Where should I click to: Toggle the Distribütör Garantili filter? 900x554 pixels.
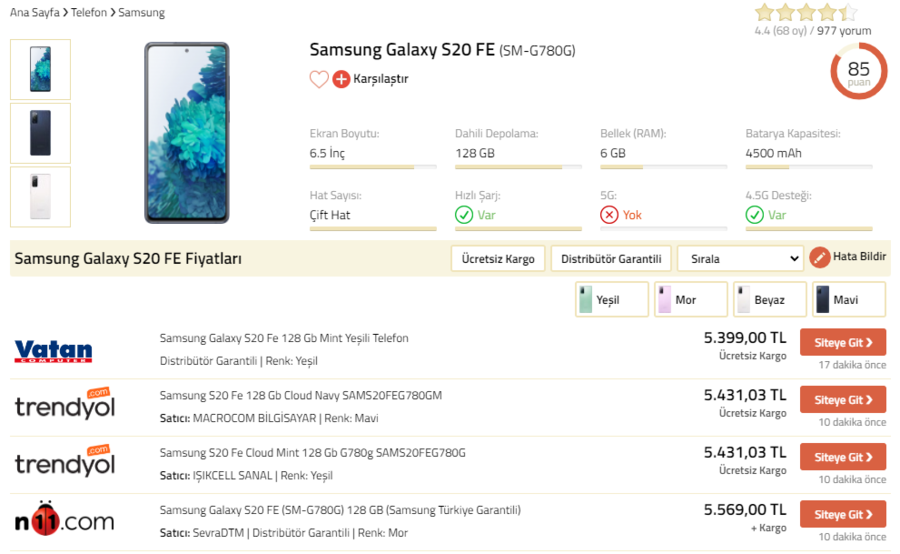[x=611, y=259]
